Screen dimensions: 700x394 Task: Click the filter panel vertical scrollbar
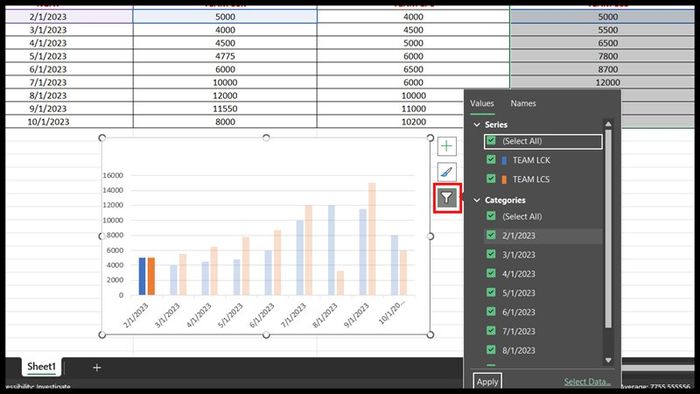[608, 228]
